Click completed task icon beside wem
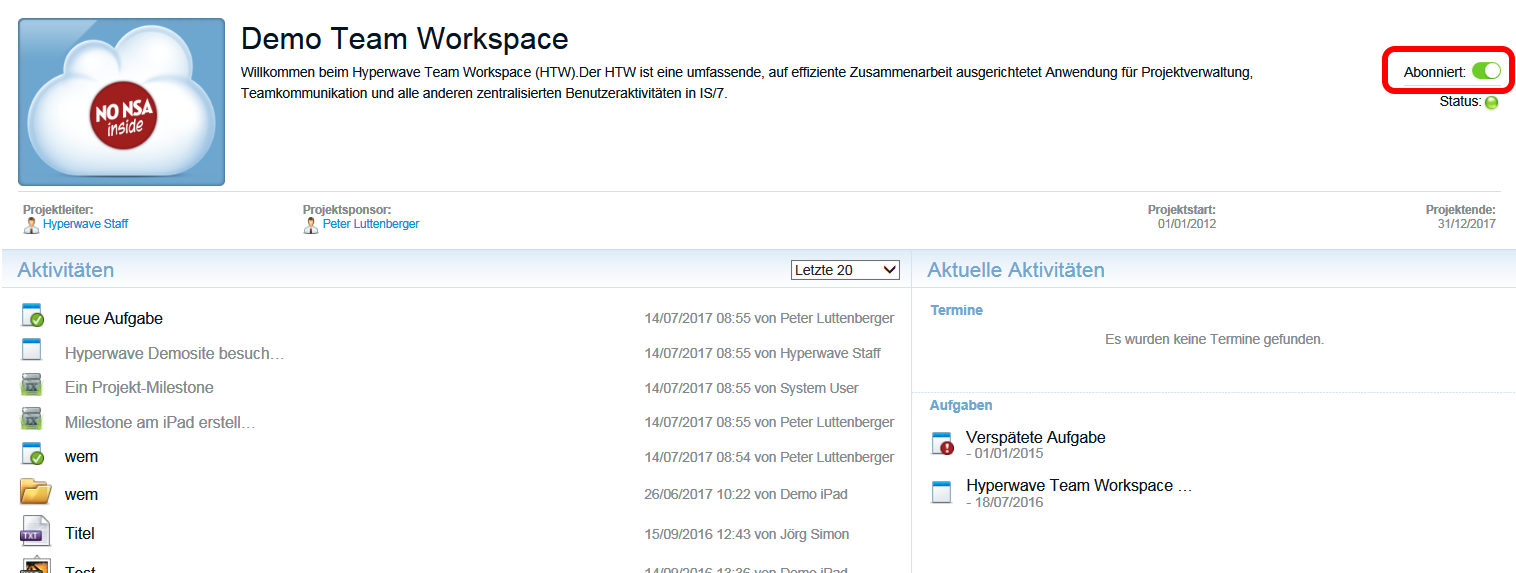1516x573 pixels. (33, 453)
